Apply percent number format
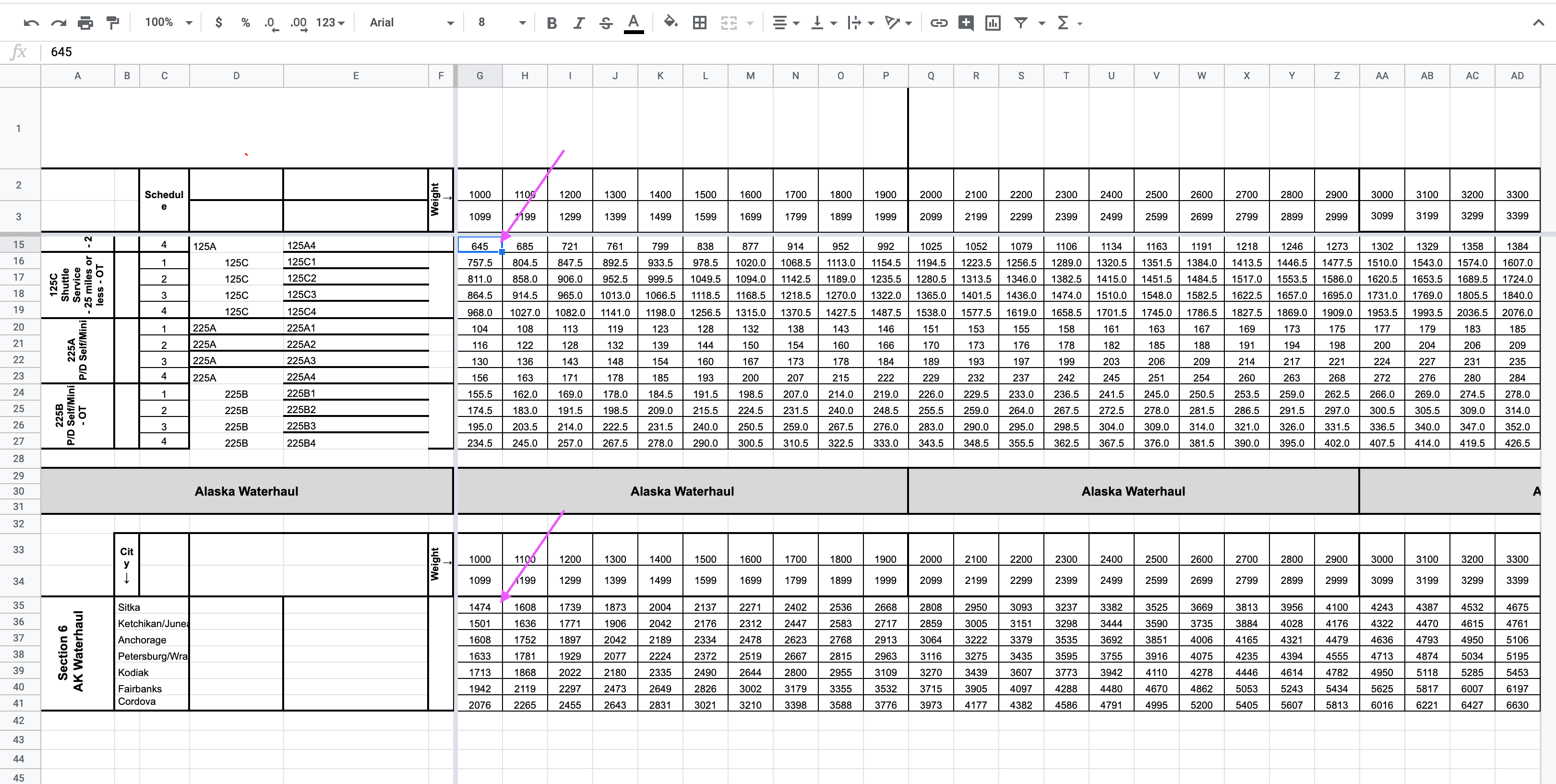The height and width of the screenshot is (784, 1556). [x=245, y=23]
